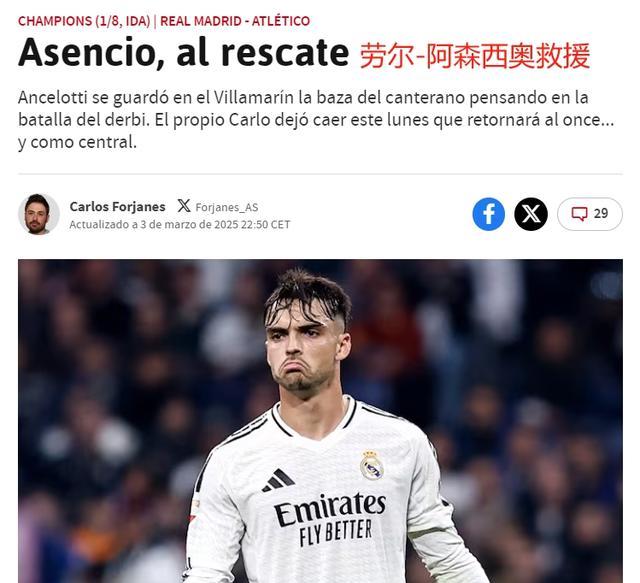
Task: Share the article on Facebook
Action: tap(488, 214)
